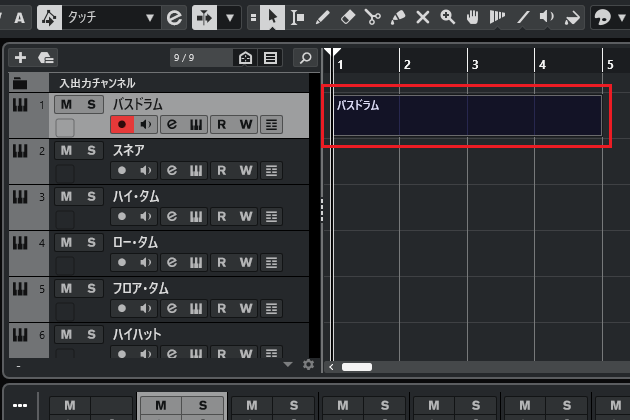Solo the スネア track
630x420 pixels.
(90, 150)
